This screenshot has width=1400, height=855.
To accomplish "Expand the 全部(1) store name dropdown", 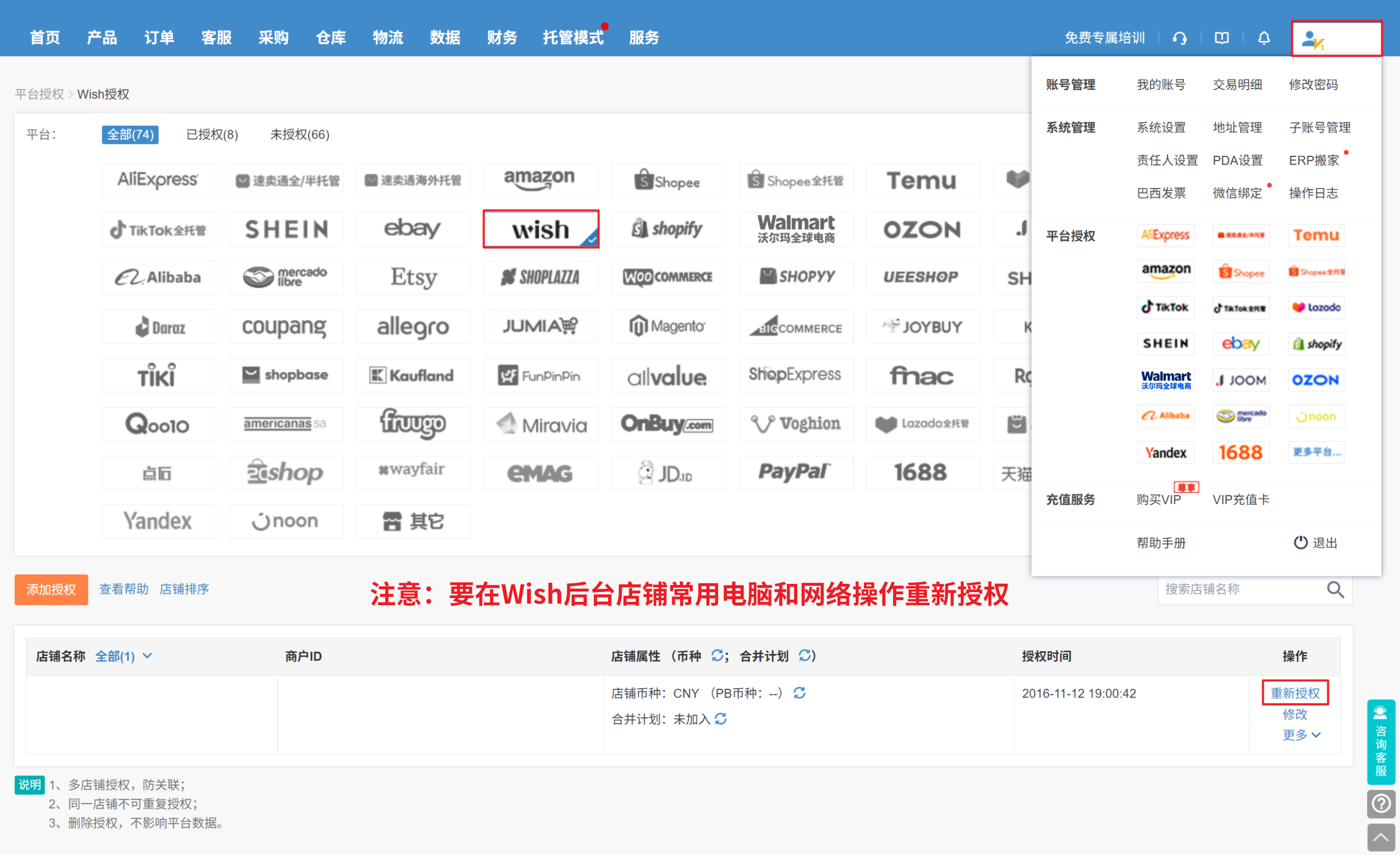I will (123, 656).
